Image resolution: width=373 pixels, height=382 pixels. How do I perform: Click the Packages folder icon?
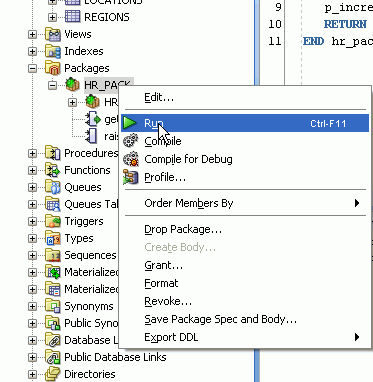(53, 68)
